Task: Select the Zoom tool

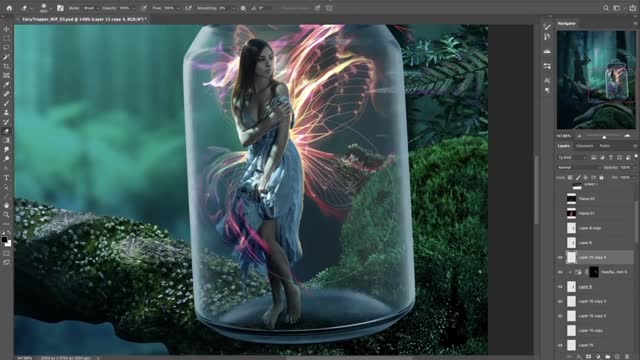Action: click(x=6, y=214)
